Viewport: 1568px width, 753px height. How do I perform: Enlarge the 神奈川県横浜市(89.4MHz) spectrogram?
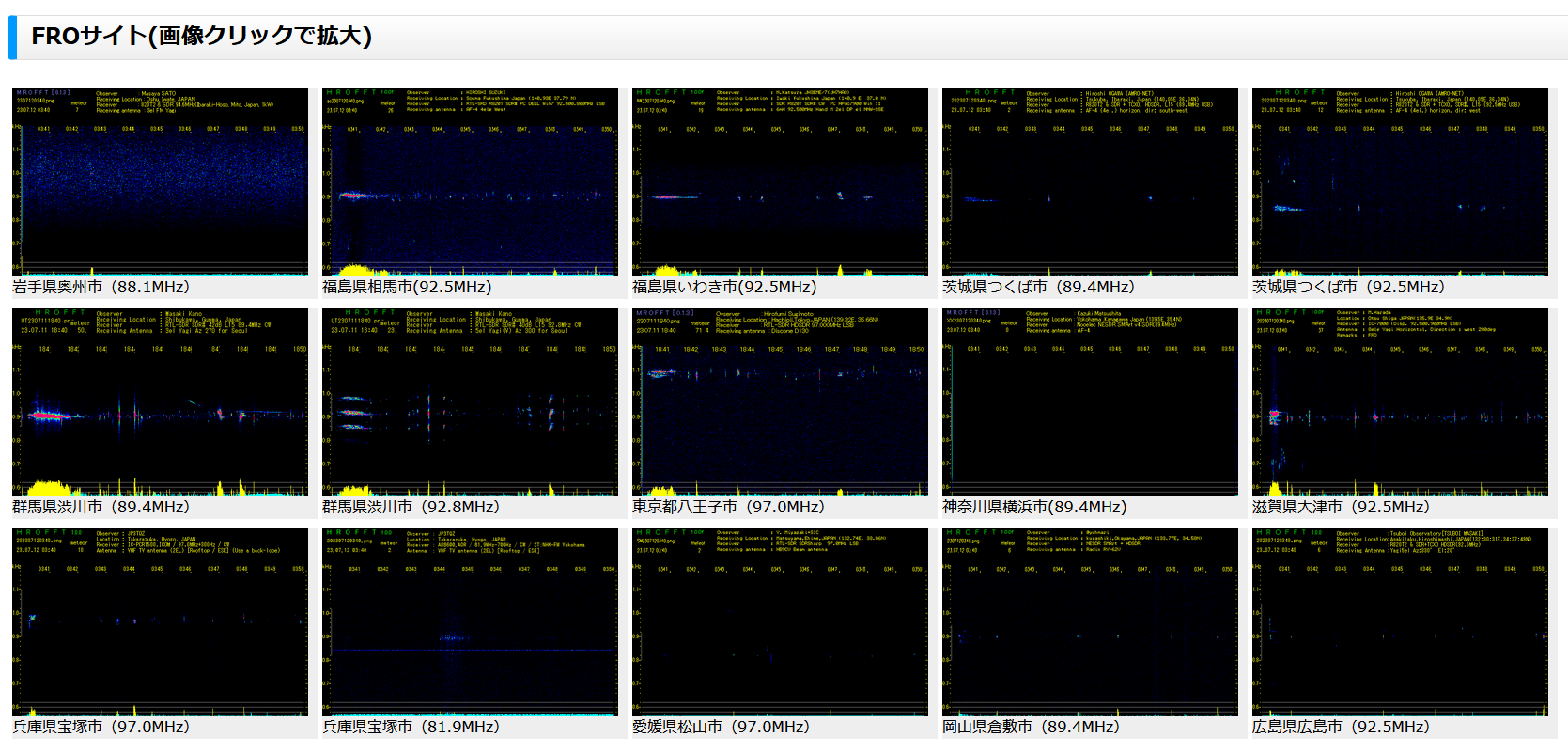click(1090, 402)
